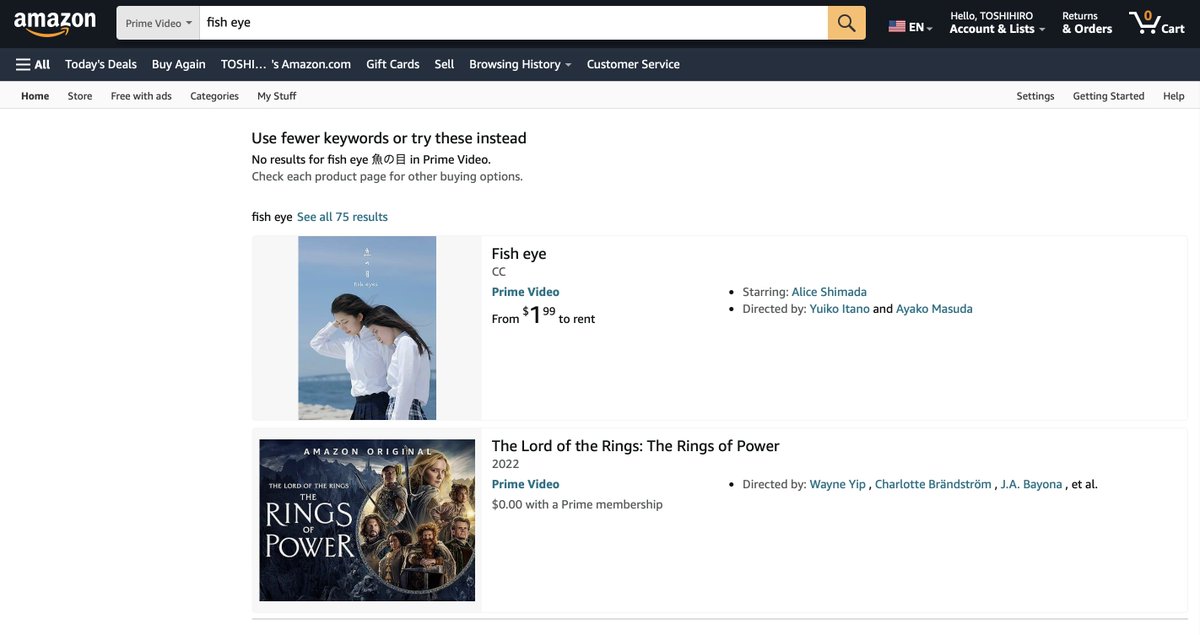Click the search magnifier button
The height and width of the screenshot is (635, 1200).
[846, 22]
